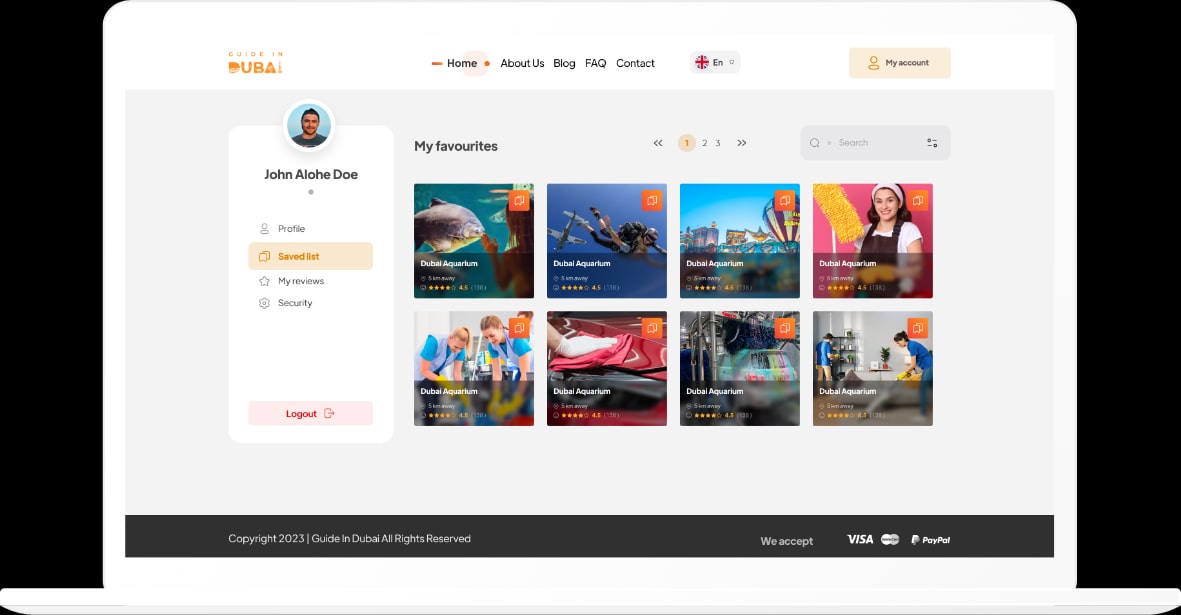
Task: Unsave the skydiving card via bookmark icon
Action: tap(651, 201)
